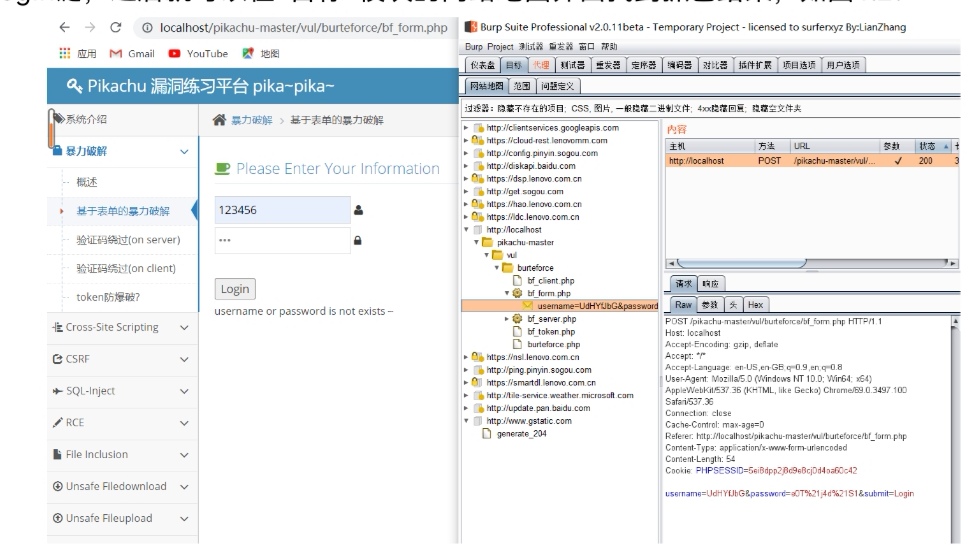Switch to the 响应 response tab
The width and height of the screenshot is (975, 555).
click(x=711, y=284)
